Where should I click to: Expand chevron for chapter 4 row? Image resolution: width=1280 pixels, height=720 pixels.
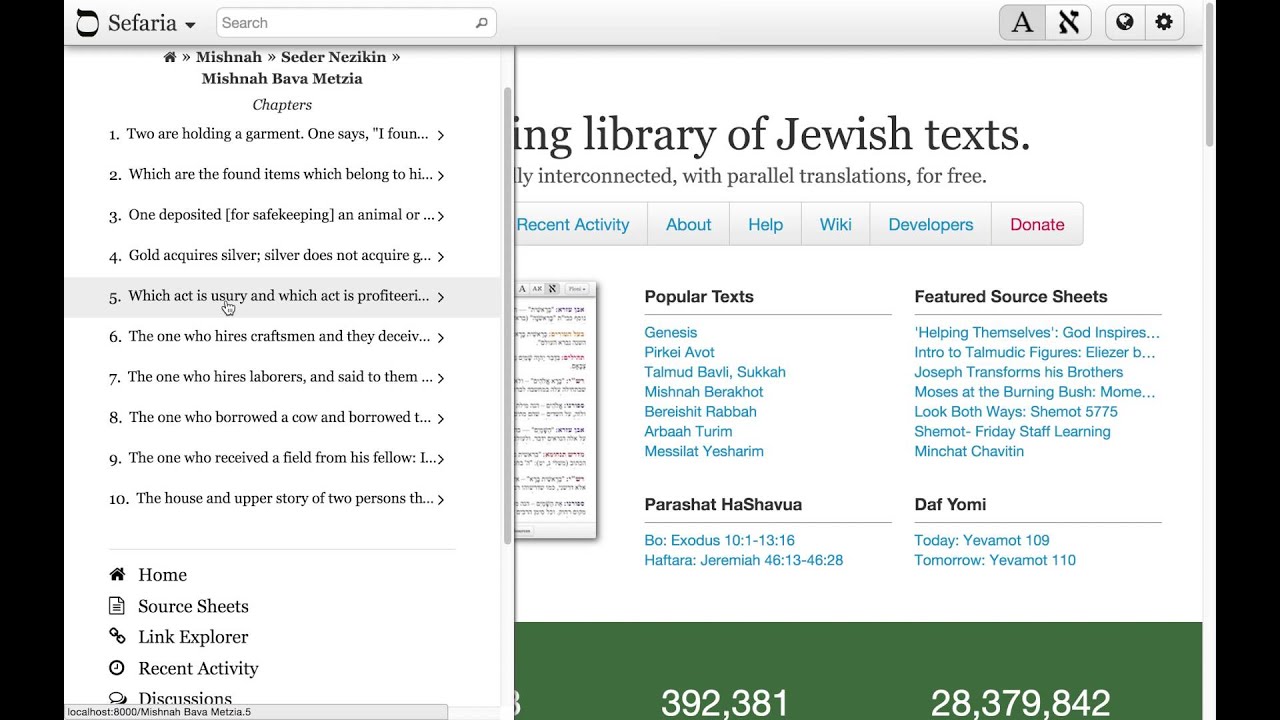point(440,256)
